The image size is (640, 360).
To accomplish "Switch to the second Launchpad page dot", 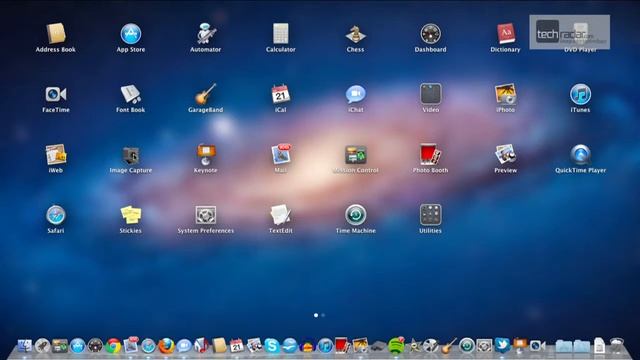I will point(323,315).
